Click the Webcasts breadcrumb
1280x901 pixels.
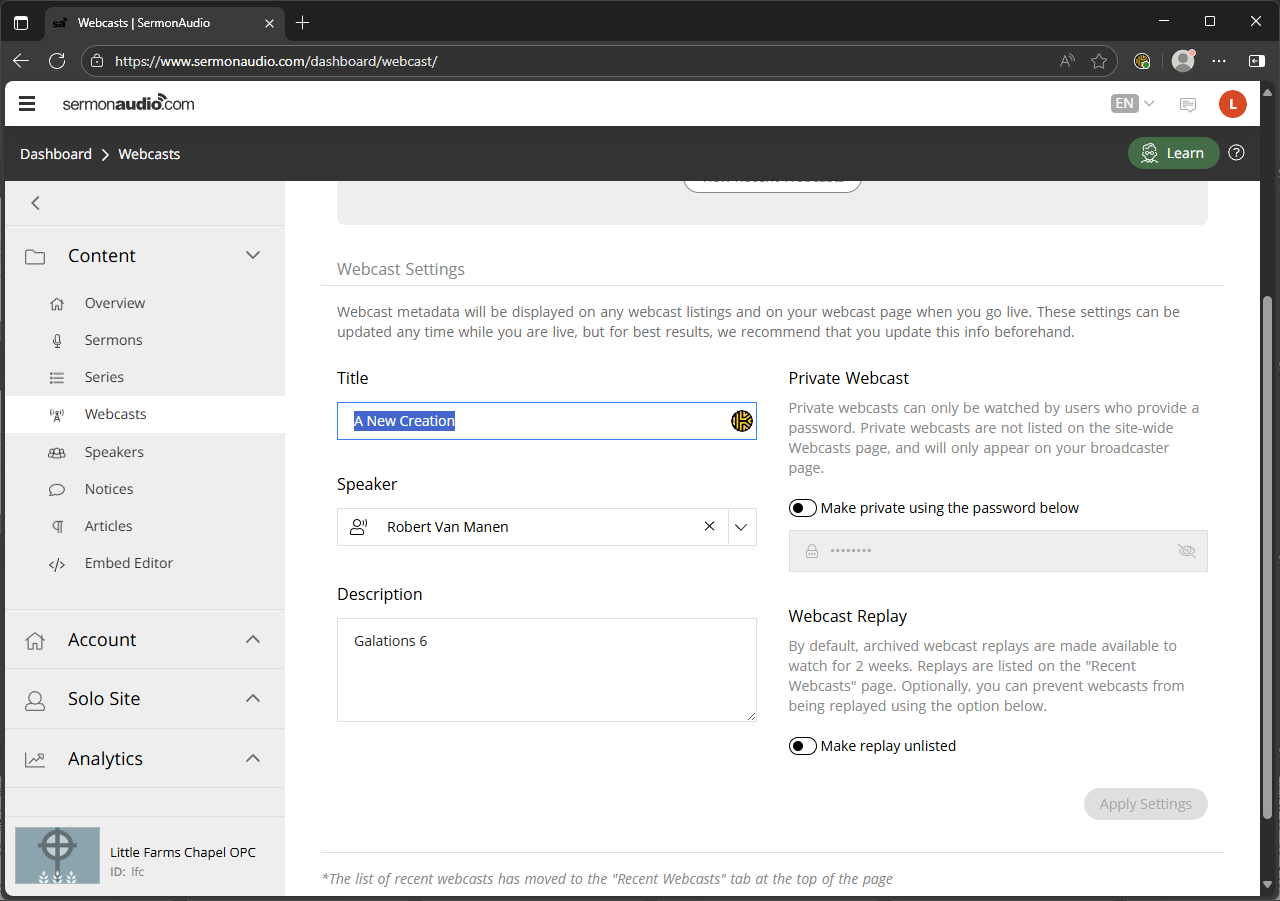[149, 154]
